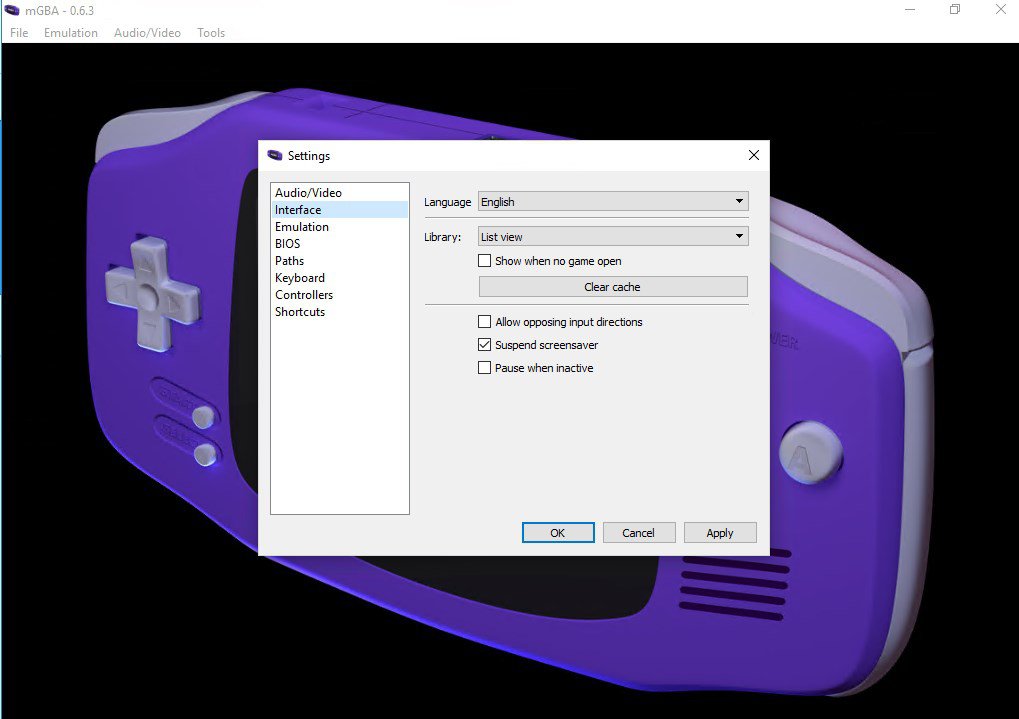Viewport: 1019px width, 719px height.
Task: Select Audio/Video settings category
Action: coord(339,192)
